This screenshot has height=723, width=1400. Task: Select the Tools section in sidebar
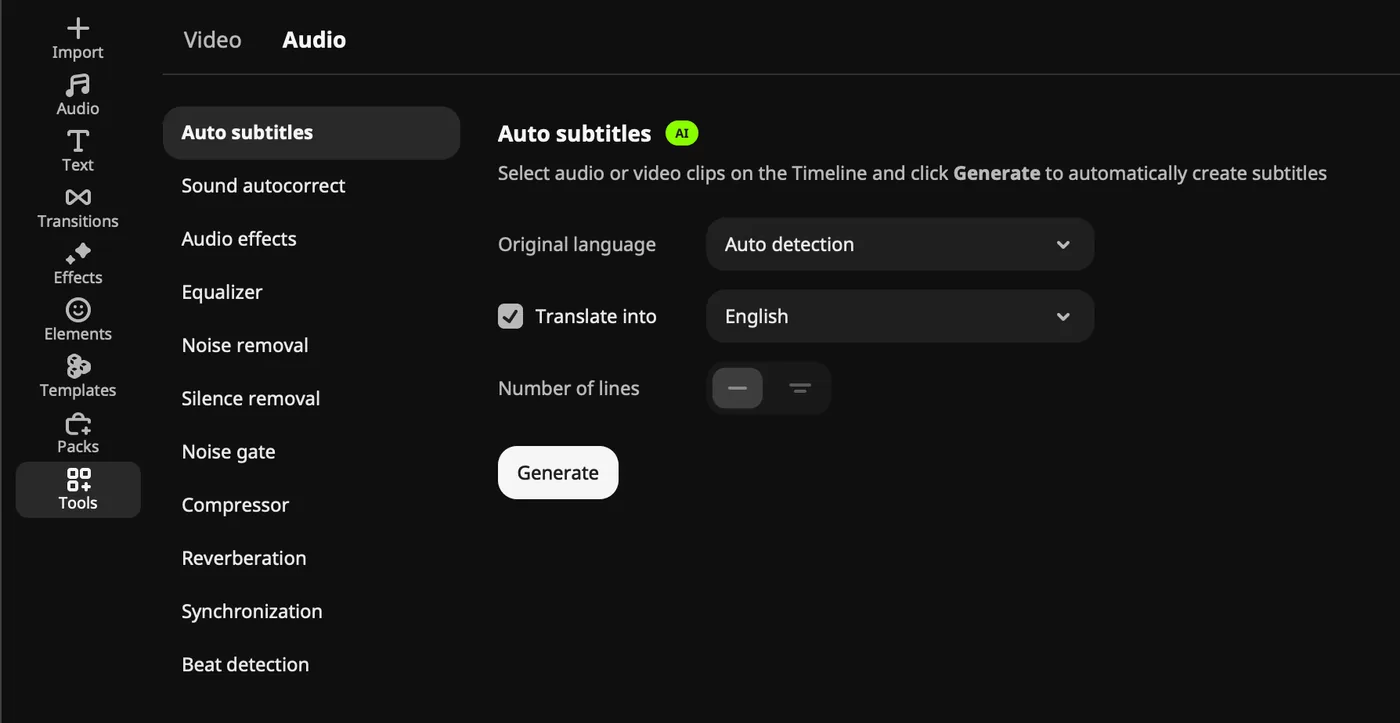(x=78, y=490)
